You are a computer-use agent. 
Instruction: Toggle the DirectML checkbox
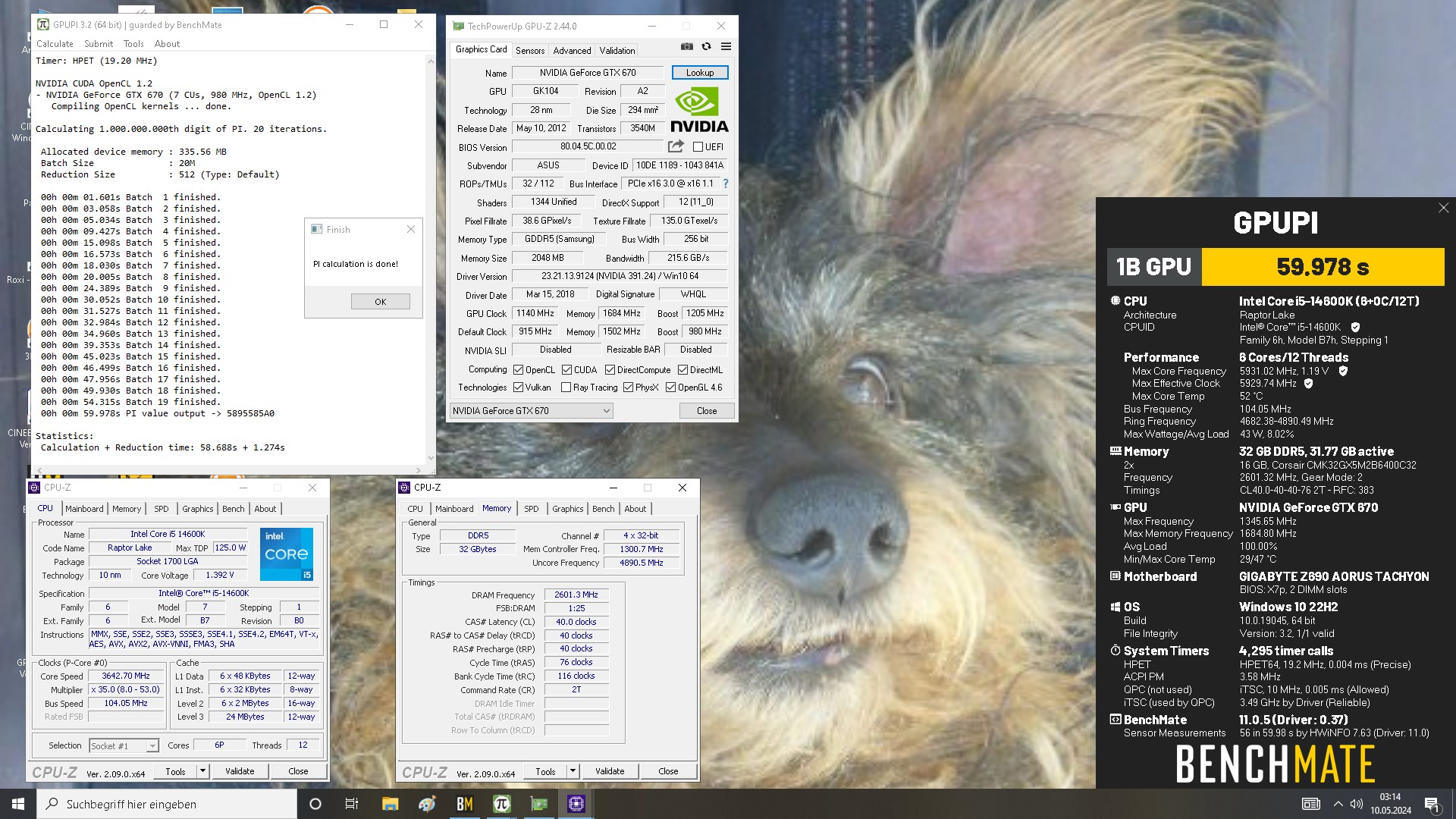tap(682, 370)
